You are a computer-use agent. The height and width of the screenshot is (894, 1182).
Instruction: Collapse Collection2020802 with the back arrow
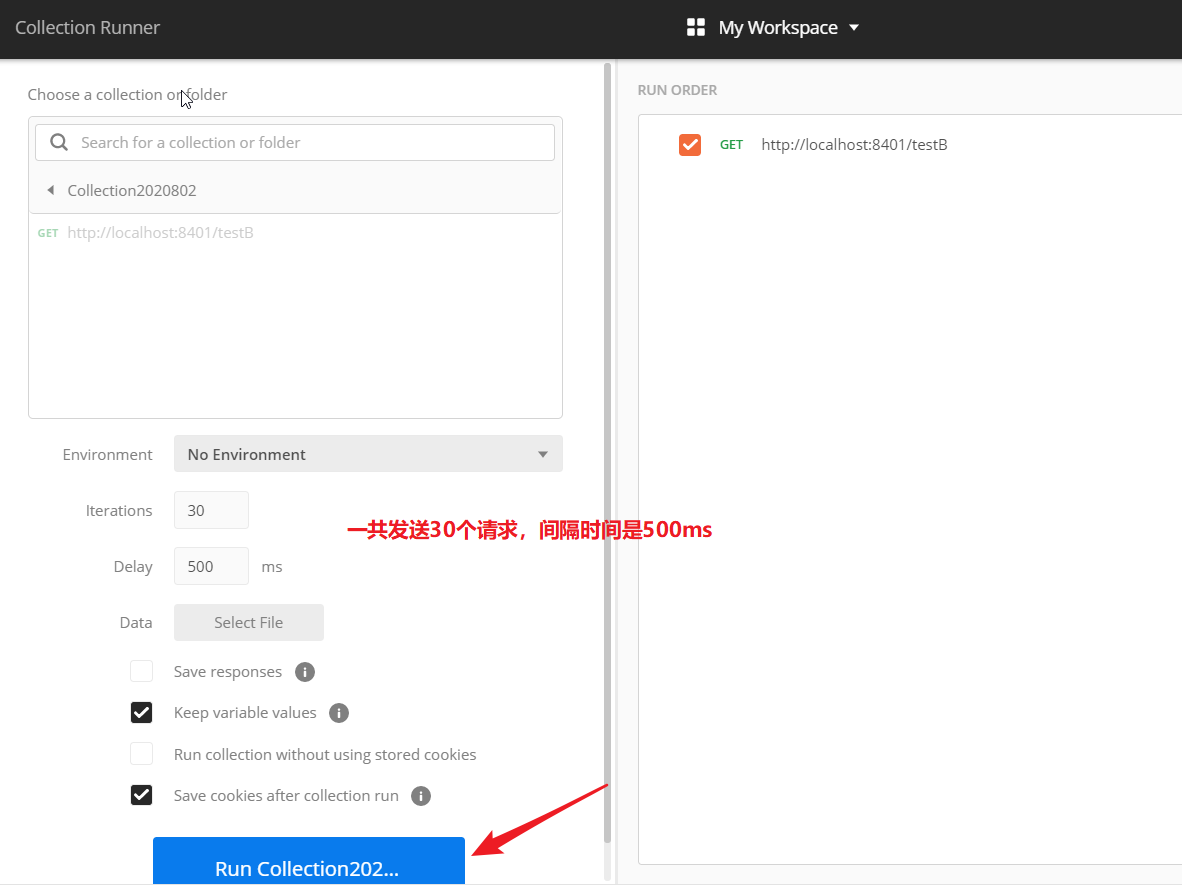click(51, 190)
